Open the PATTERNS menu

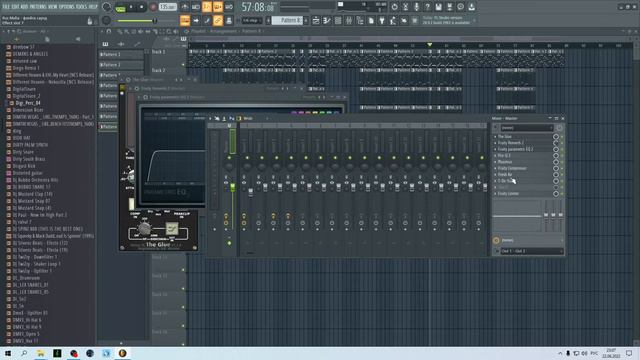pyautogui.click(x=38, y=7)
